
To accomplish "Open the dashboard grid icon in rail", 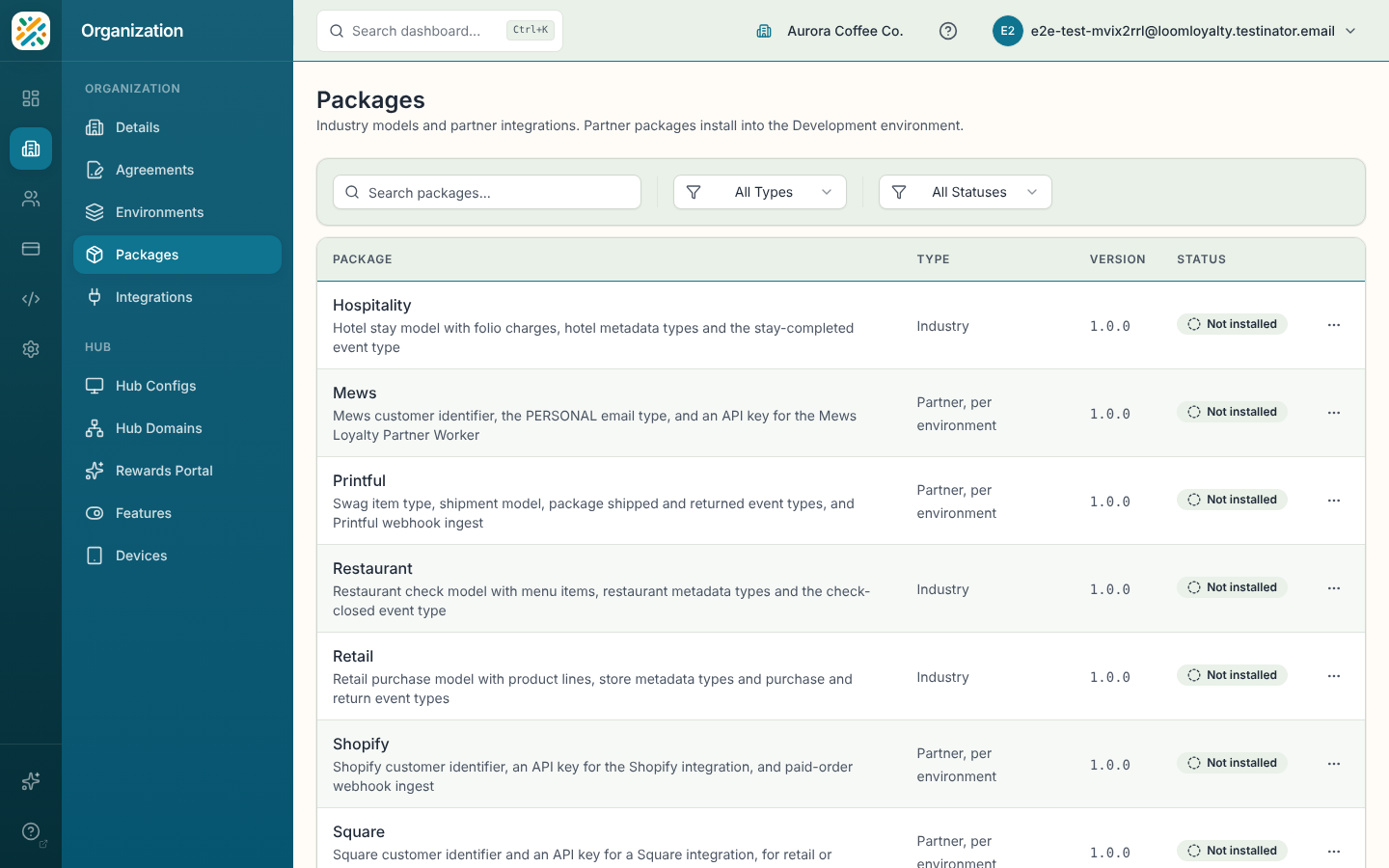I will [x=31, y=98].
